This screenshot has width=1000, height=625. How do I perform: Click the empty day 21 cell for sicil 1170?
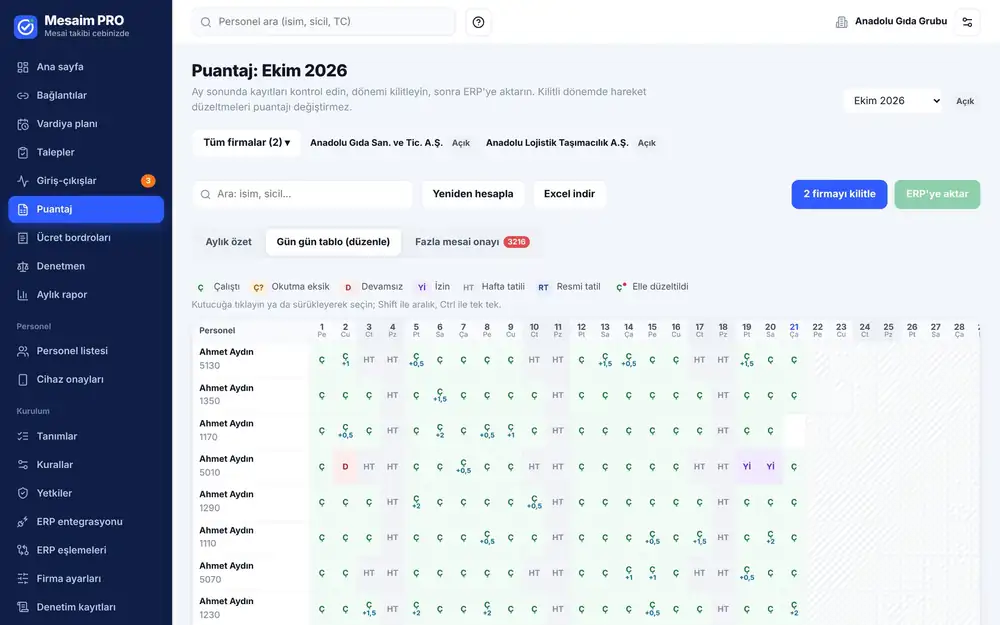pyautogui.click(x=794, y=431)
